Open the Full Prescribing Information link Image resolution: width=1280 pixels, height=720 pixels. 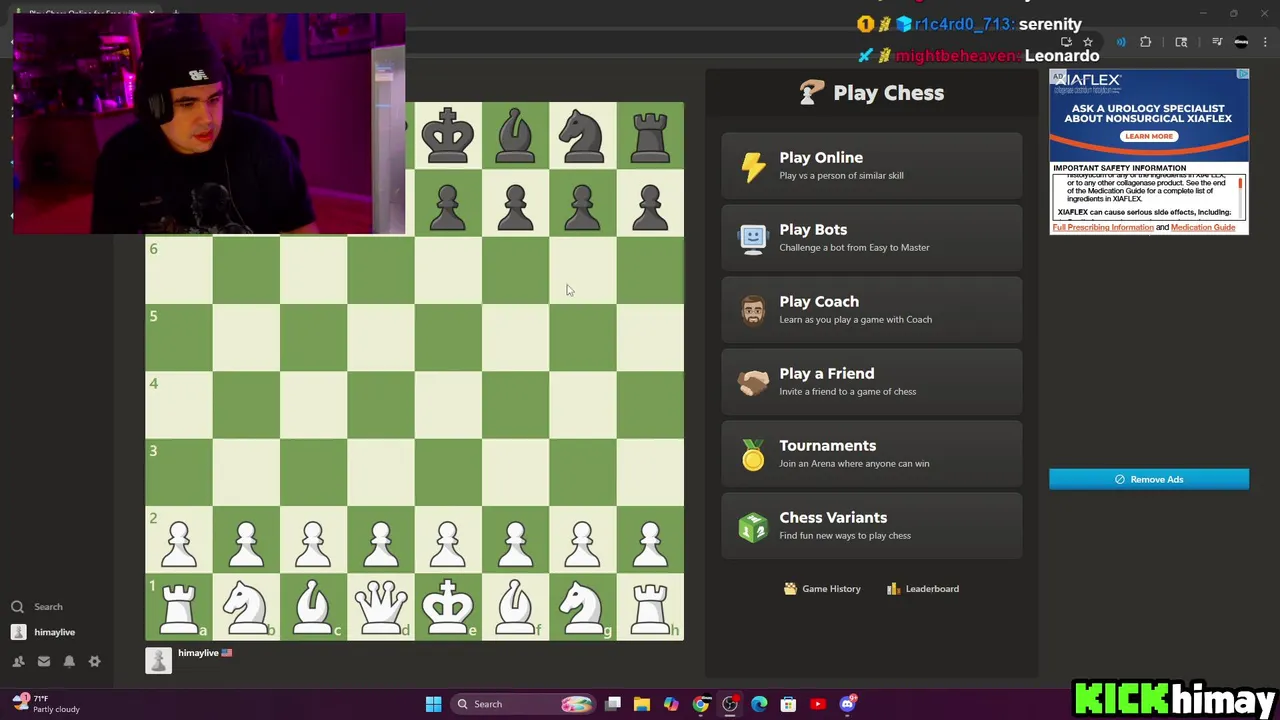click(x=1103, y=227)
